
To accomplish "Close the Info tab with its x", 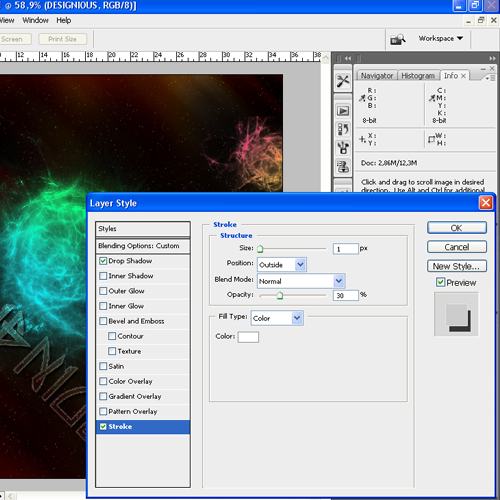I will tap(463, 76).
